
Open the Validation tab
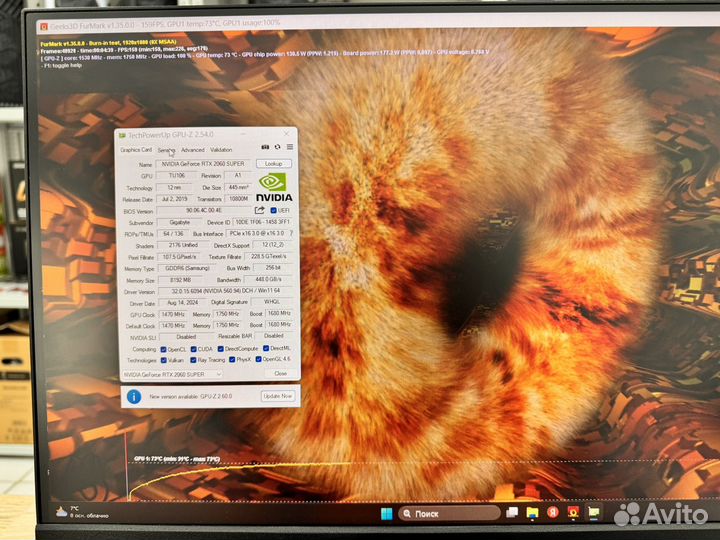pyautogui.click(x=221, y=150)
